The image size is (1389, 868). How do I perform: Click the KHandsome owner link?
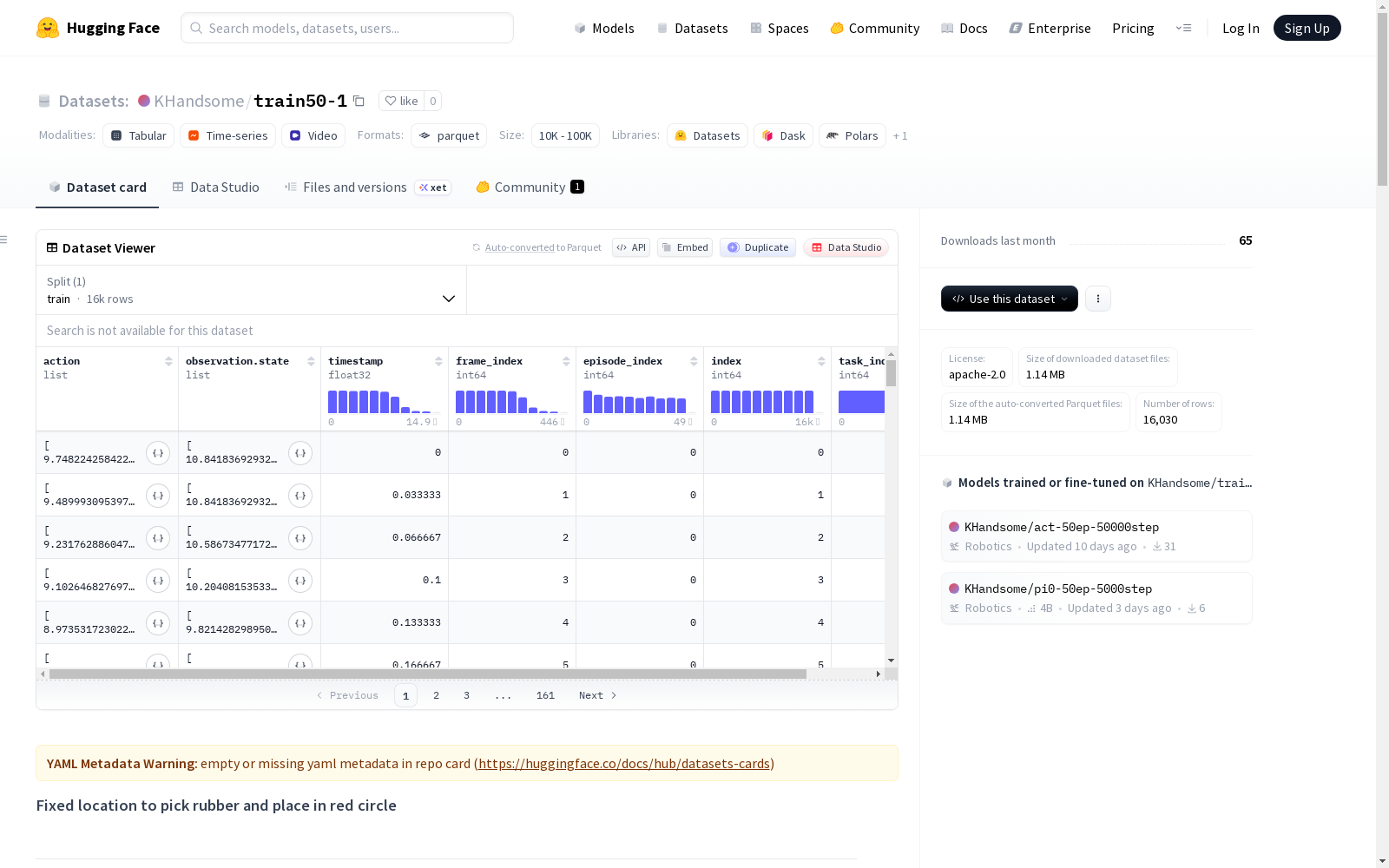[199, 101]
